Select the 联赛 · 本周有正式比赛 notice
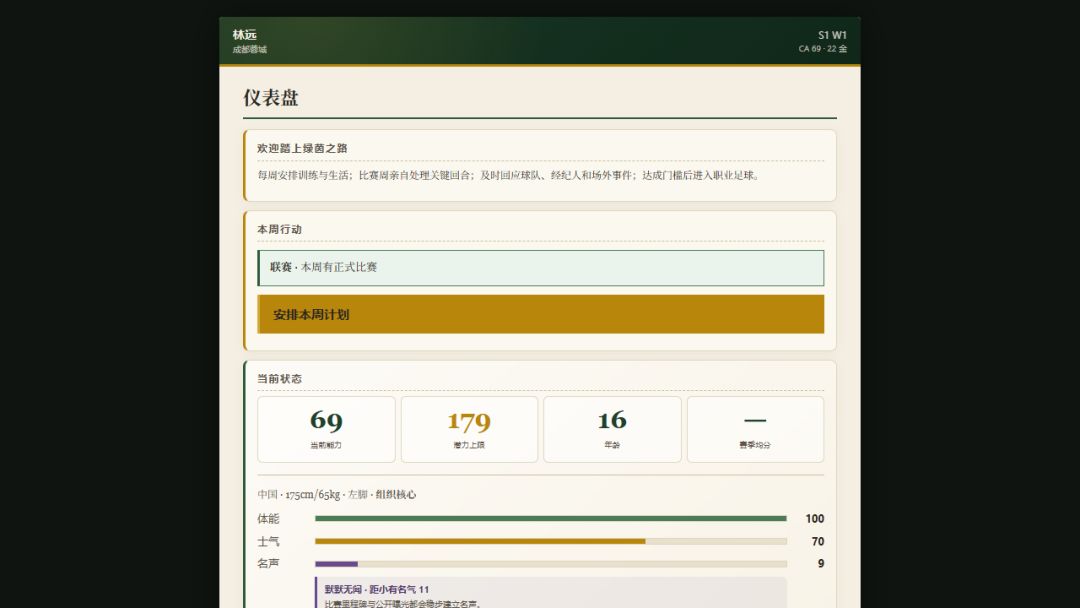Viewport: 1080px width, 608px height. pyautogui.click(x=541, y=268)
